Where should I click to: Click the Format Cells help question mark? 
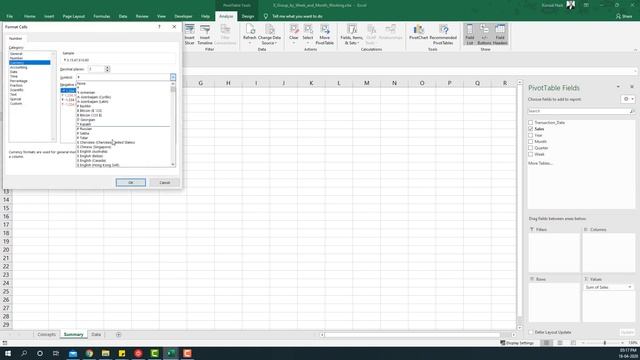160,27
